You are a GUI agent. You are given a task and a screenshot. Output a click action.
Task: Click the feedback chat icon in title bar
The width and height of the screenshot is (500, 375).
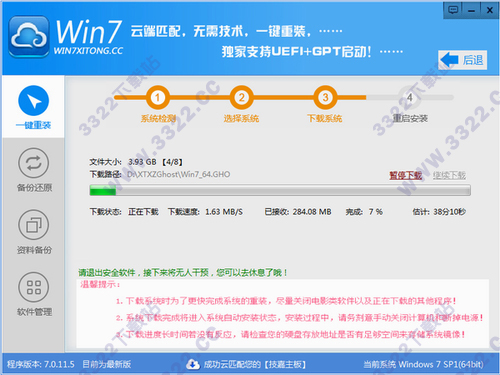[x=453, y=10]
